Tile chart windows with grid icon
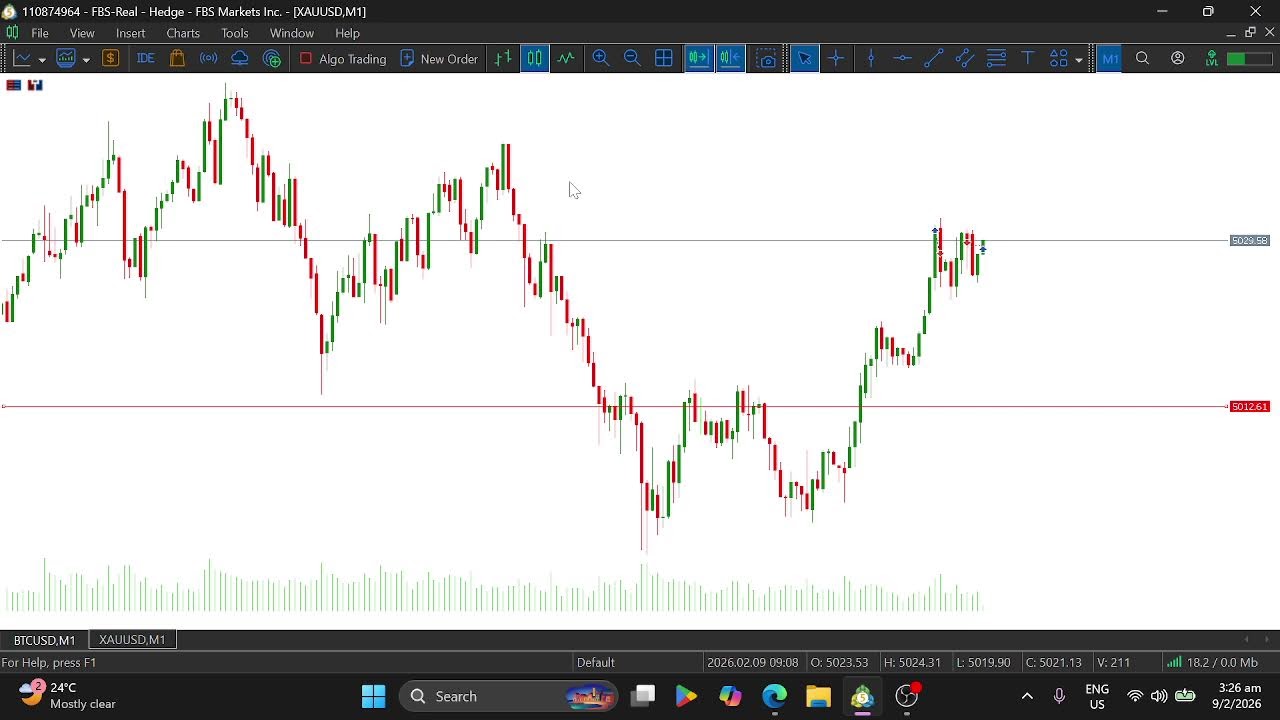1280x720 pixels. (x=664, y=59)
